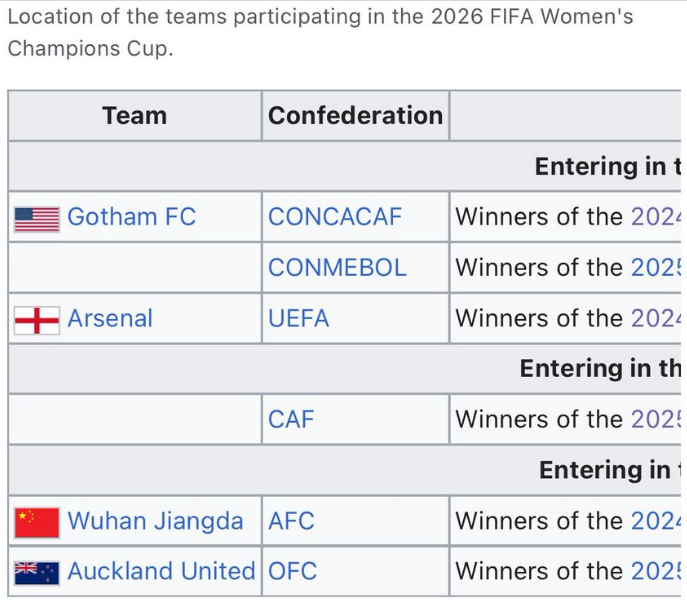Viewport: 687px width, 605px height.
Task: Open the Arsenal team link
Action: point(110,318)
